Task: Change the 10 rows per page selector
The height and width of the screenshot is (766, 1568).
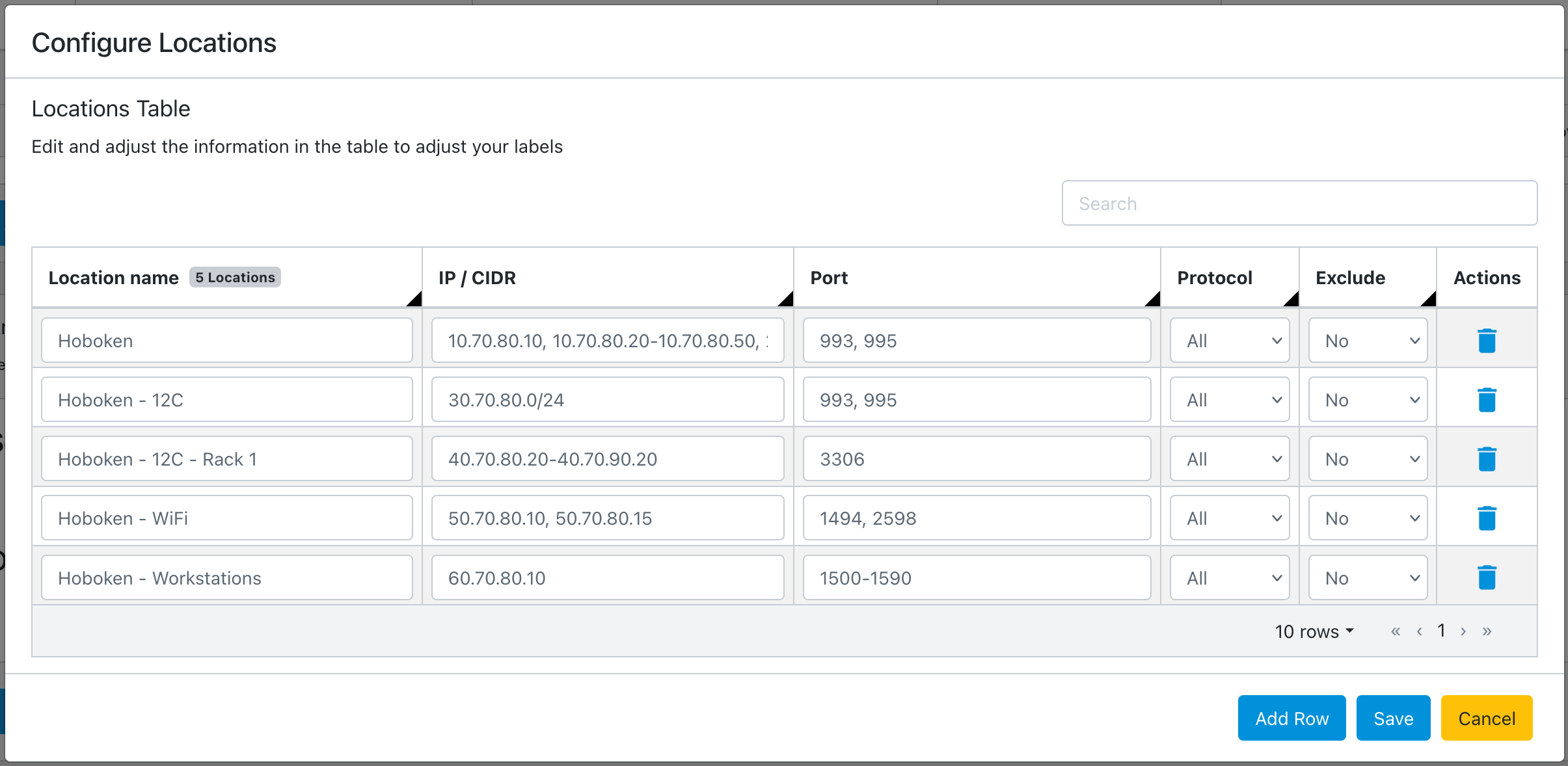Action: (1314, 631)
